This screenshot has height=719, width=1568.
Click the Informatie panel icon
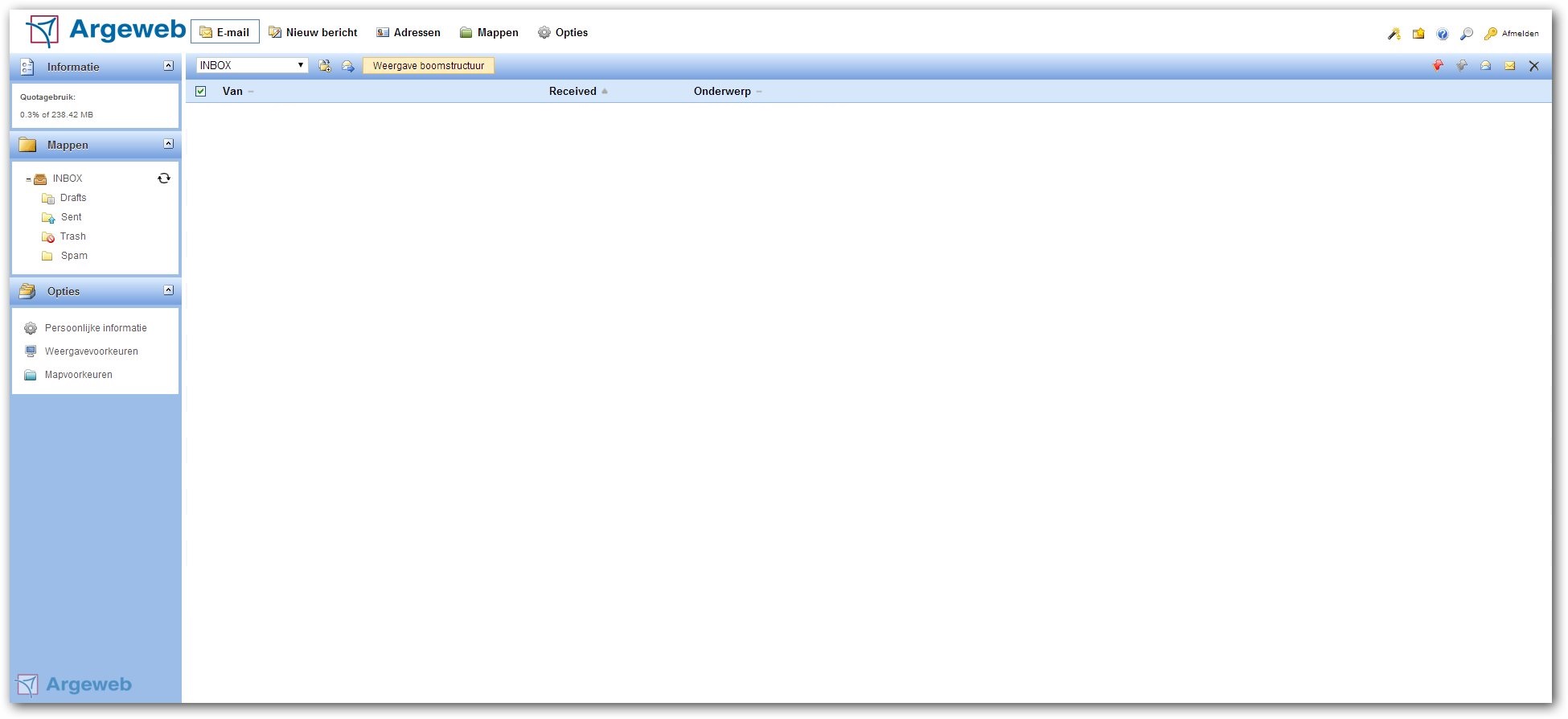27,67
